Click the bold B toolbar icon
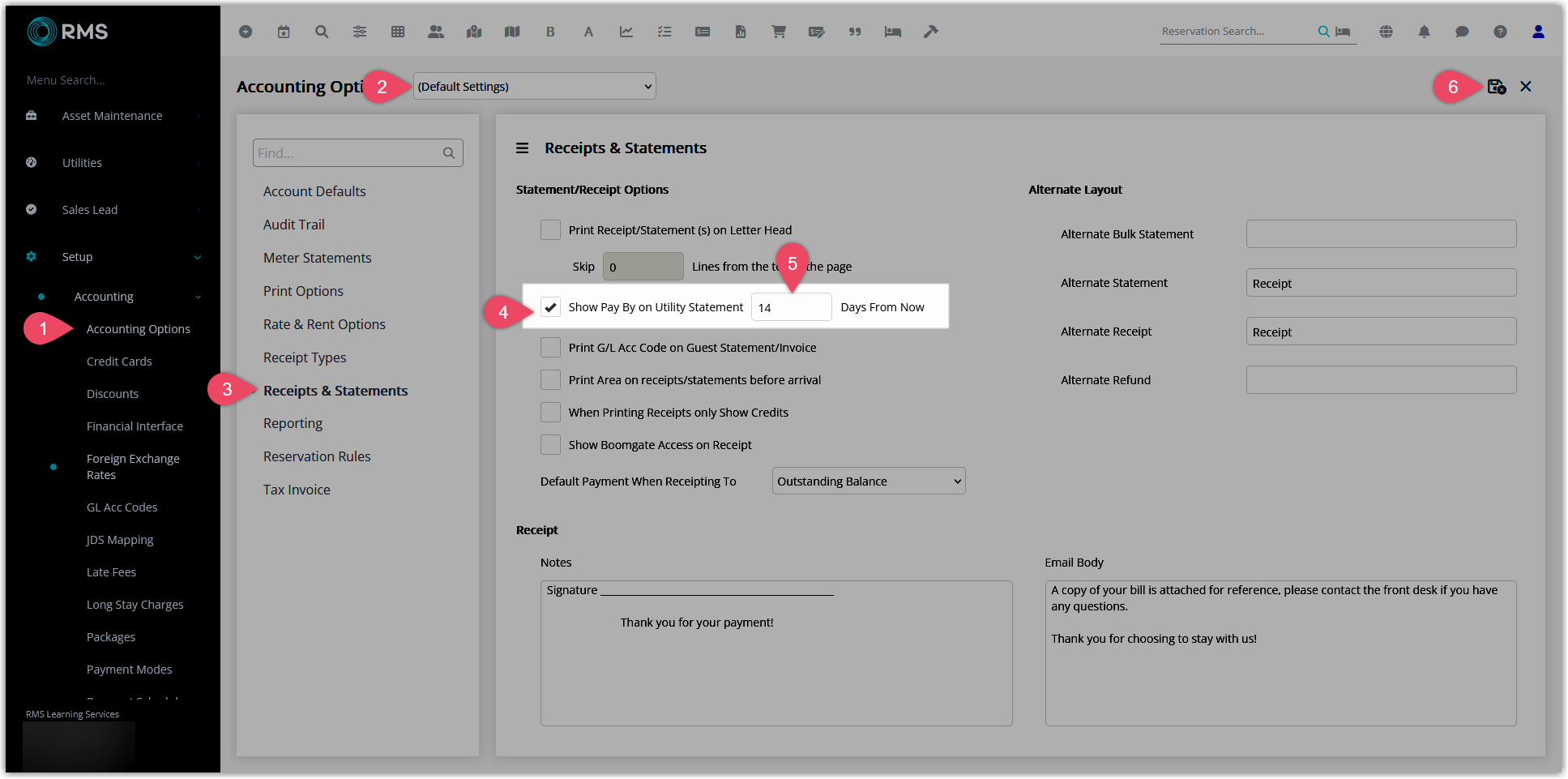 coord(550,32)
